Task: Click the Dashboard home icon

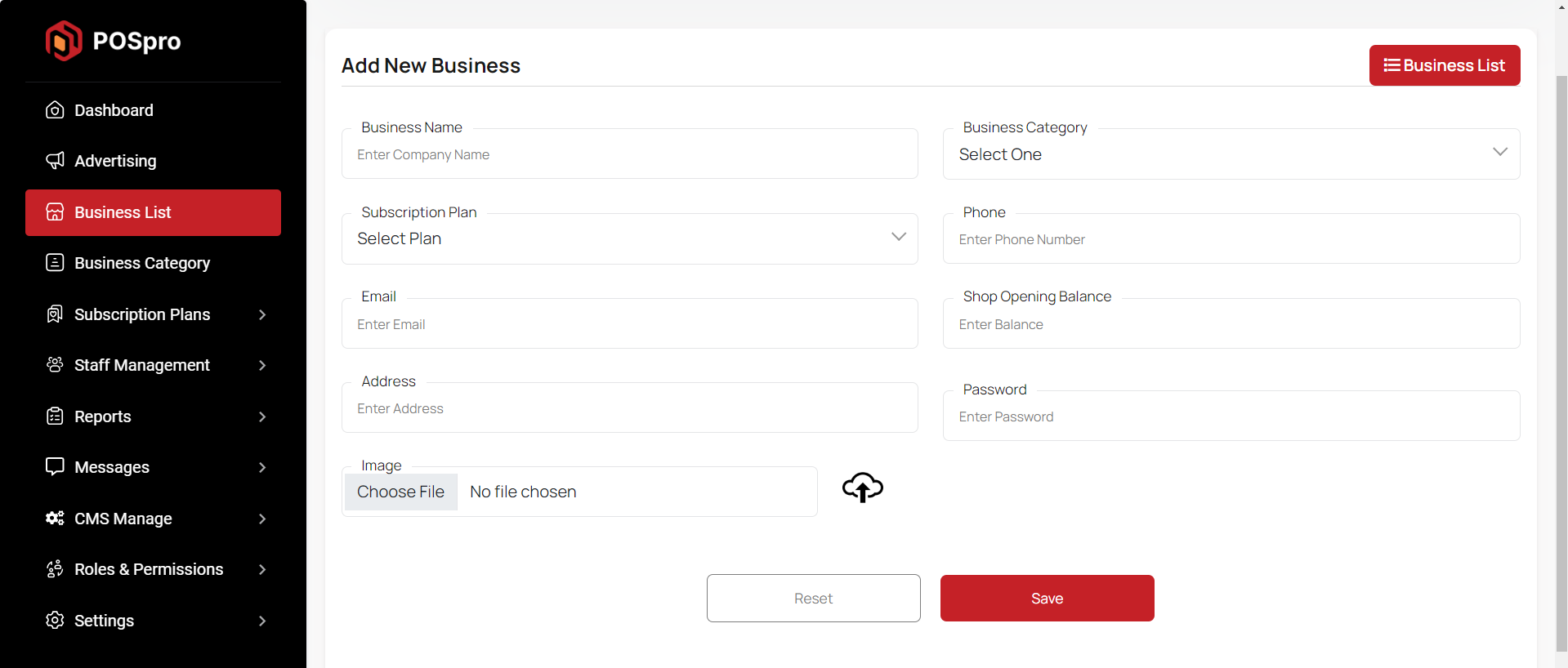Action: coord(55,110)
